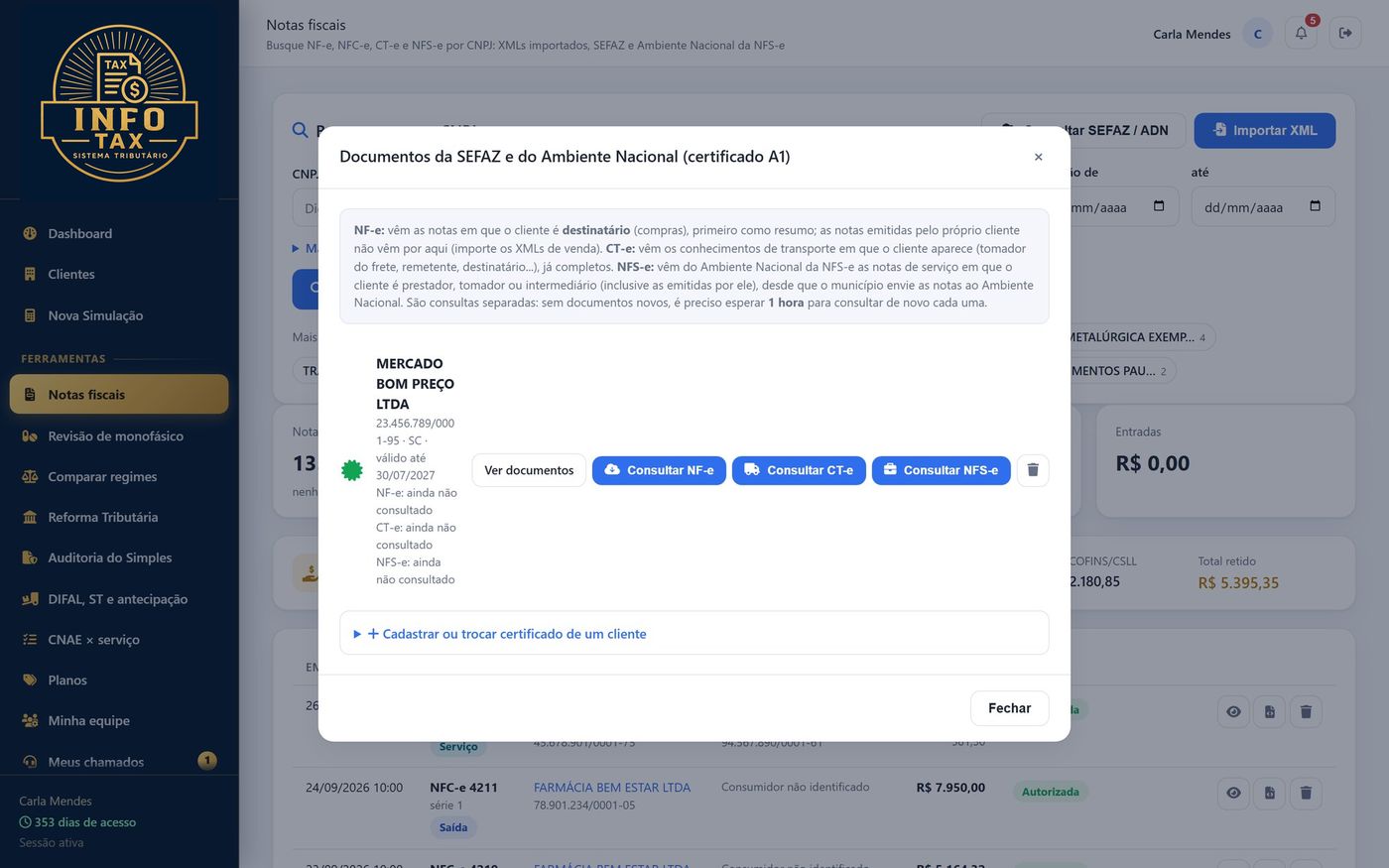The width and height of the screenshot is (1389, 868).
Task: Open Reforma Tributária in the sidebar
Action: click(x=119, y=517)
